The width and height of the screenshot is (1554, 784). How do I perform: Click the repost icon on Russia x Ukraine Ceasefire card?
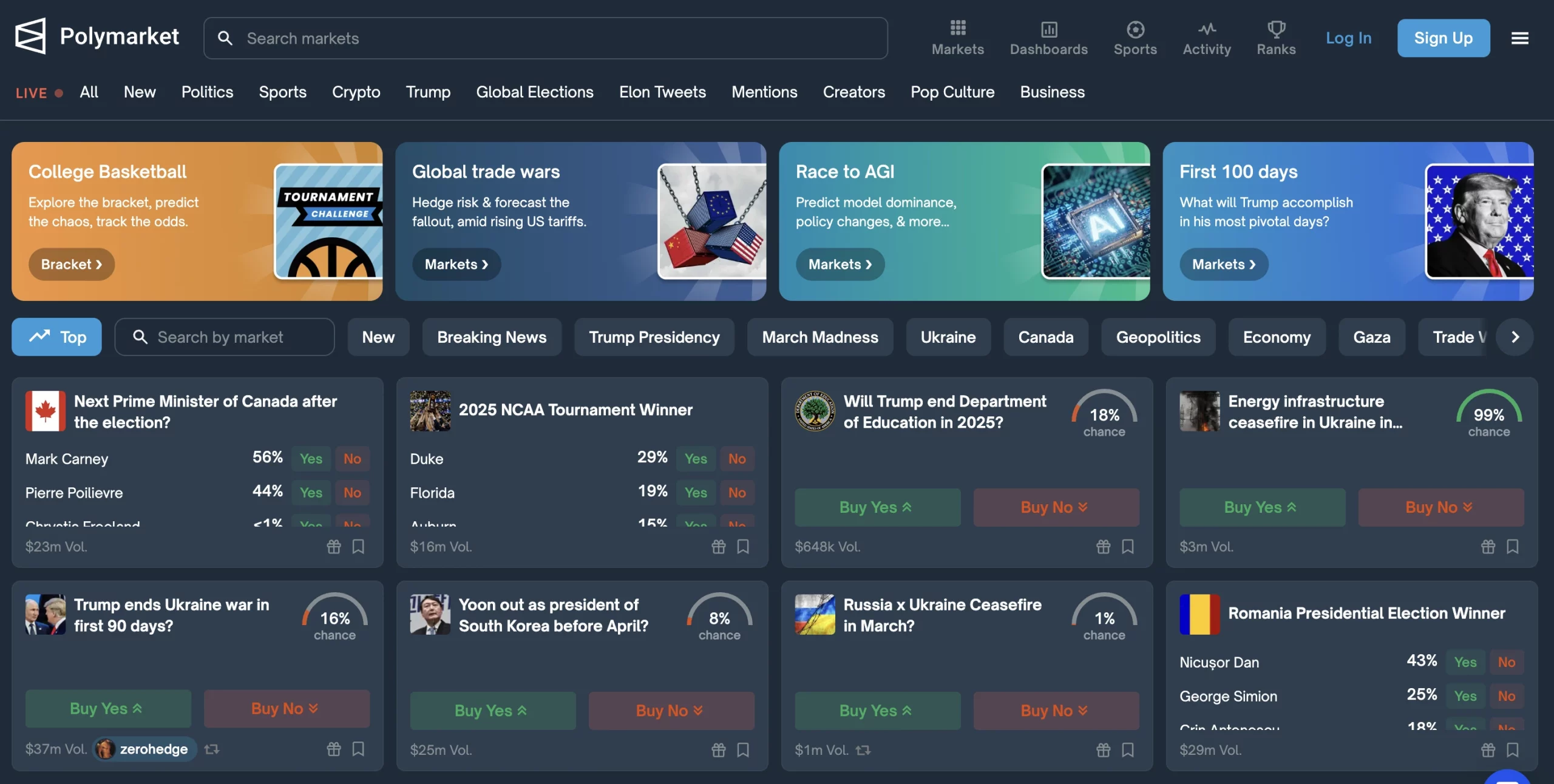tap(863, 751)
